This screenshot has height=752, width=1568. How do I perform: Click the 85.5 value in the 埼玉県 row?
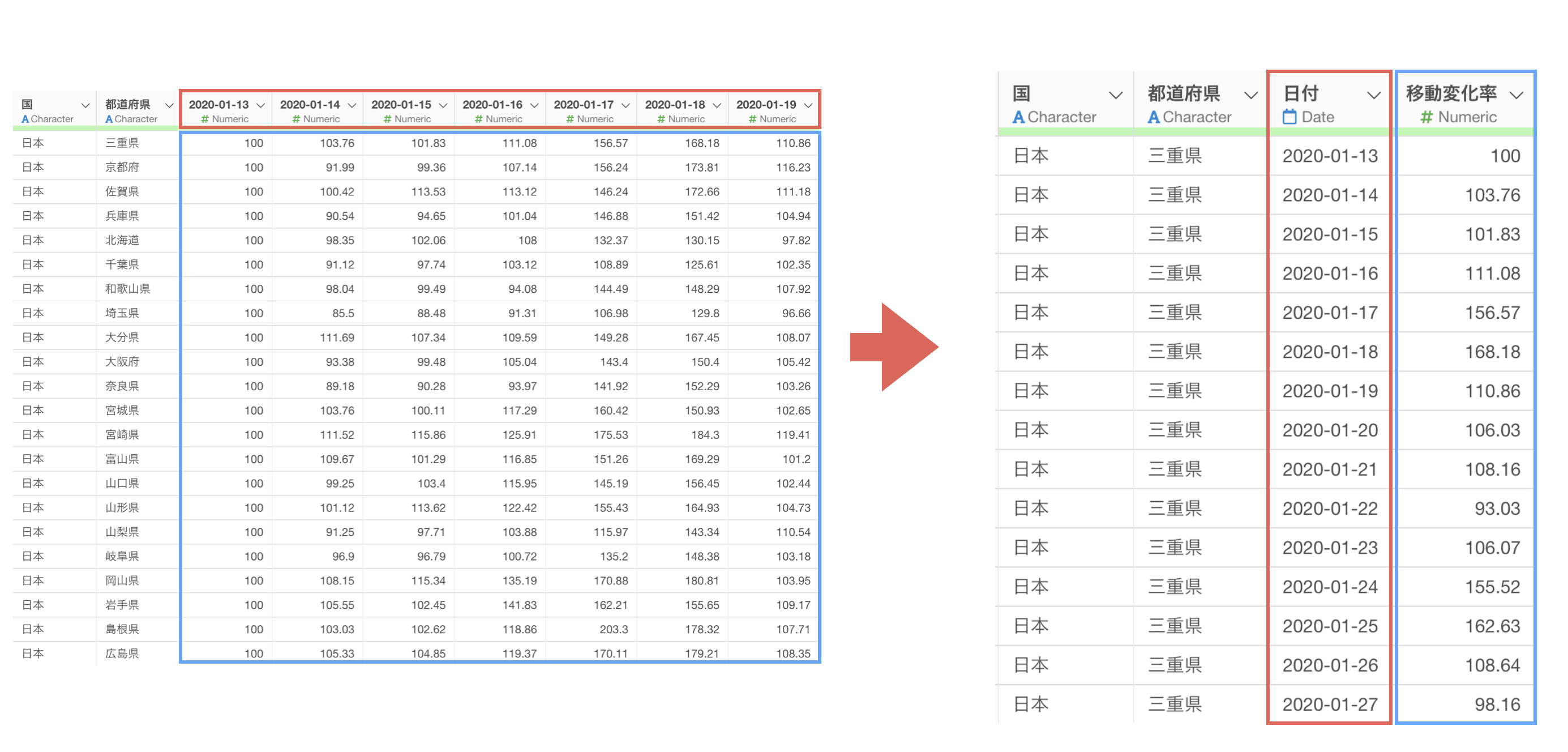click(343, 314)
